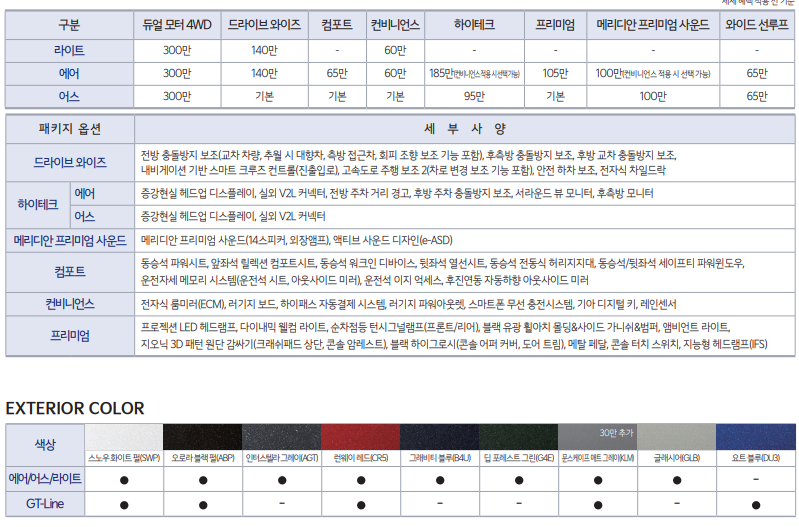Click the Deep Forest Green (G4E) swatch
This screenshot has height=527, width=799.
[519, 437]
